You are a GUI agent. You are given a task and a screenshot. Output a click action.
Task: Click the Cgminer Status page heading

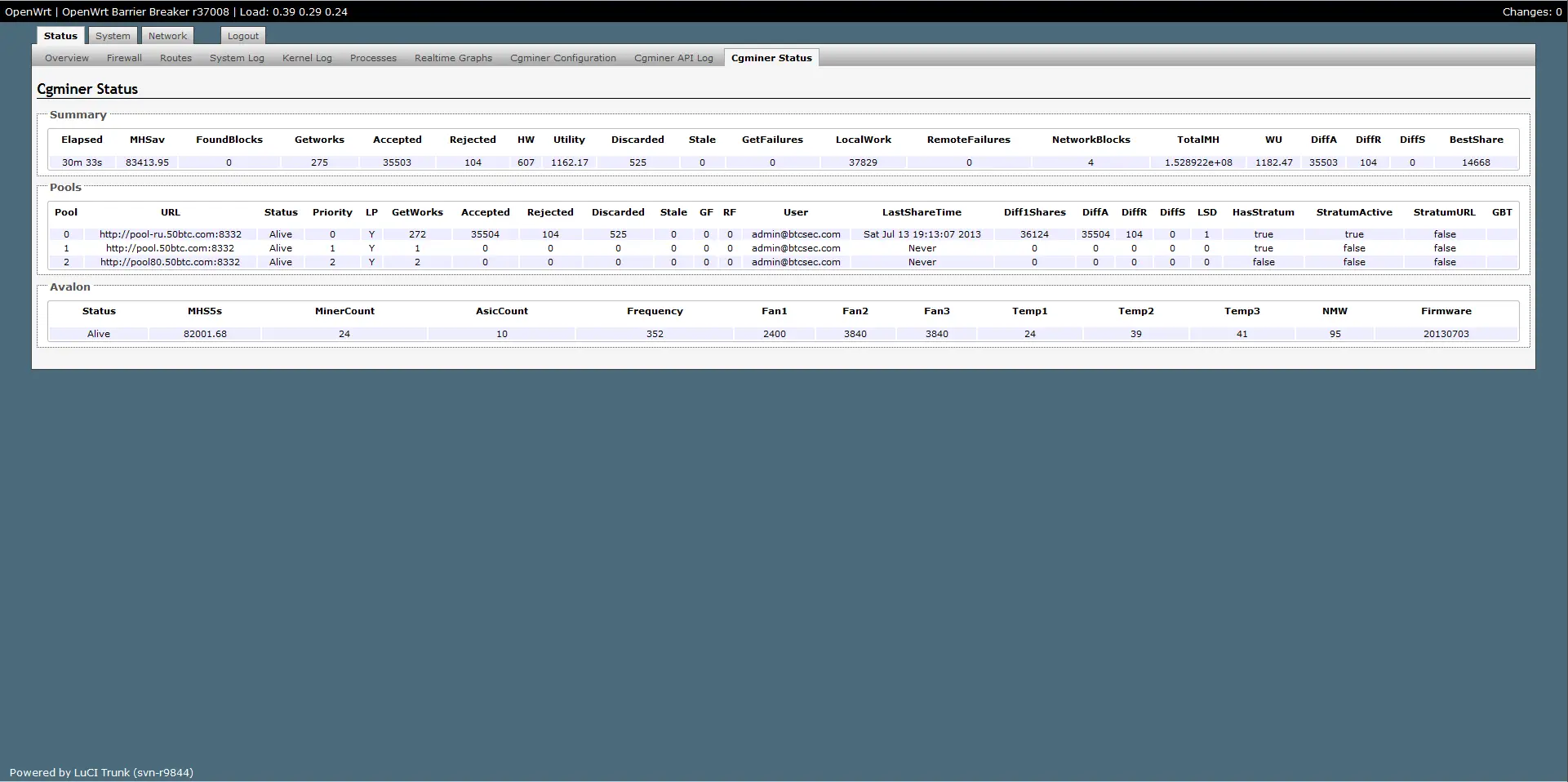pos(87,89)
